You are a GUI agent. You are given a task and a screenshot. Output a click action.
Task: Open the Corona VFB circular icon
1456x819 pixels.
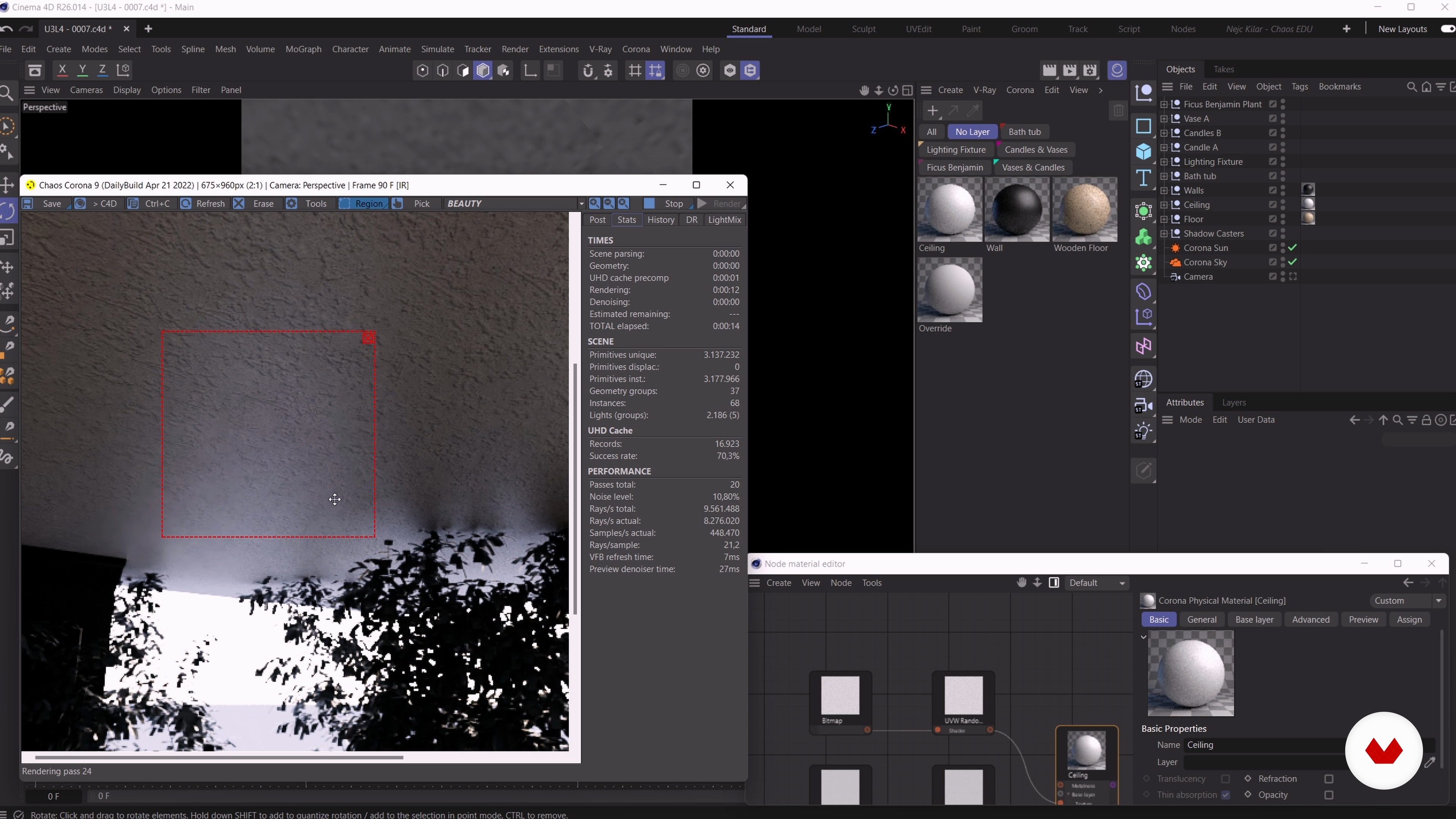pos(1117,70)
